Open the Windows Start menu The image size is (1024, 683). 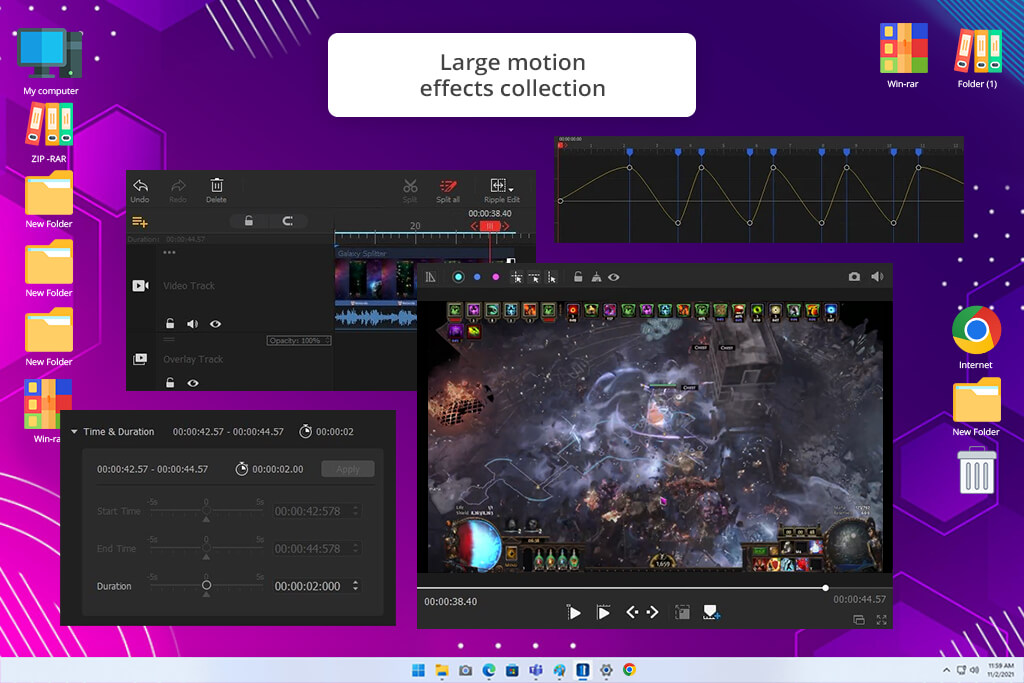click(x=418, y=670)
